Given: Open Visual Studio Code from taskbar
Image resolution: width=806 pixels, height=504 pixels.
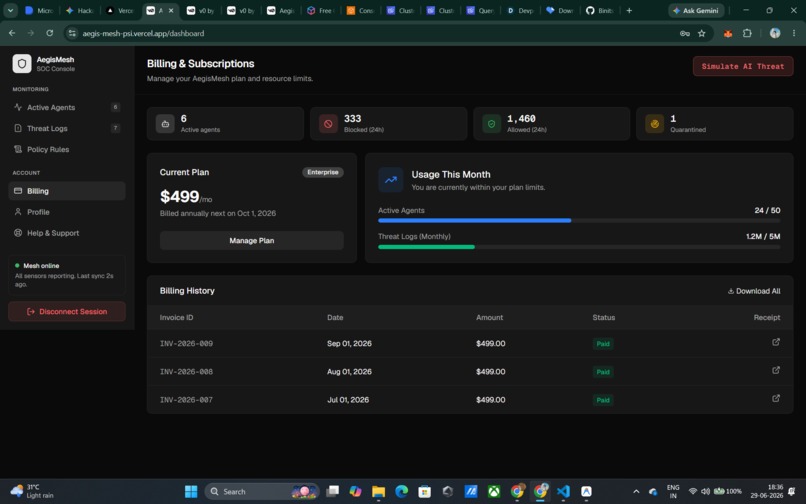Looking at the screenshot, I should [563, 492].
